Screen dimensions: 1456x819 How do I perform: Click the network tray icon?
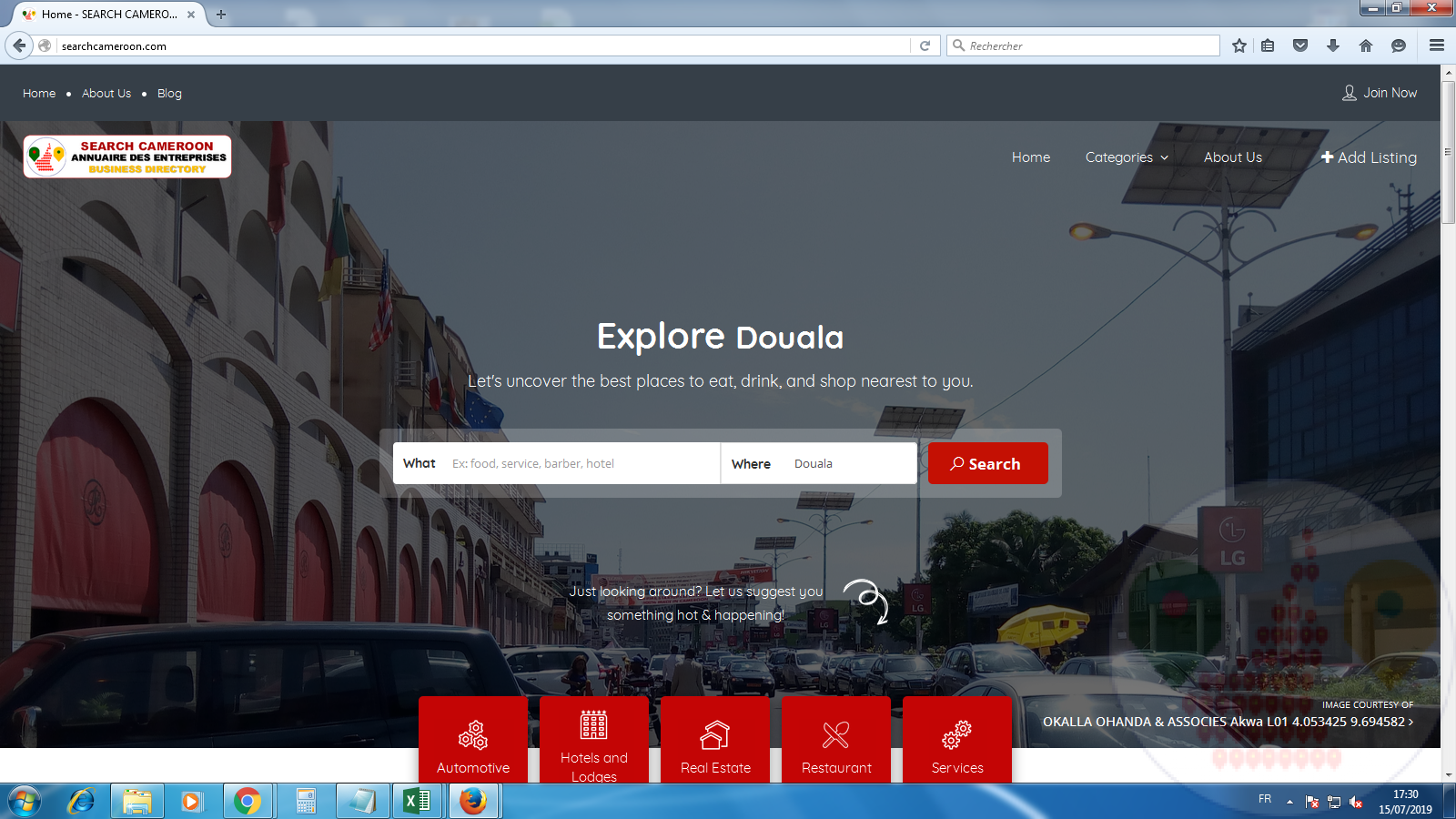(x=1334, y=802)
